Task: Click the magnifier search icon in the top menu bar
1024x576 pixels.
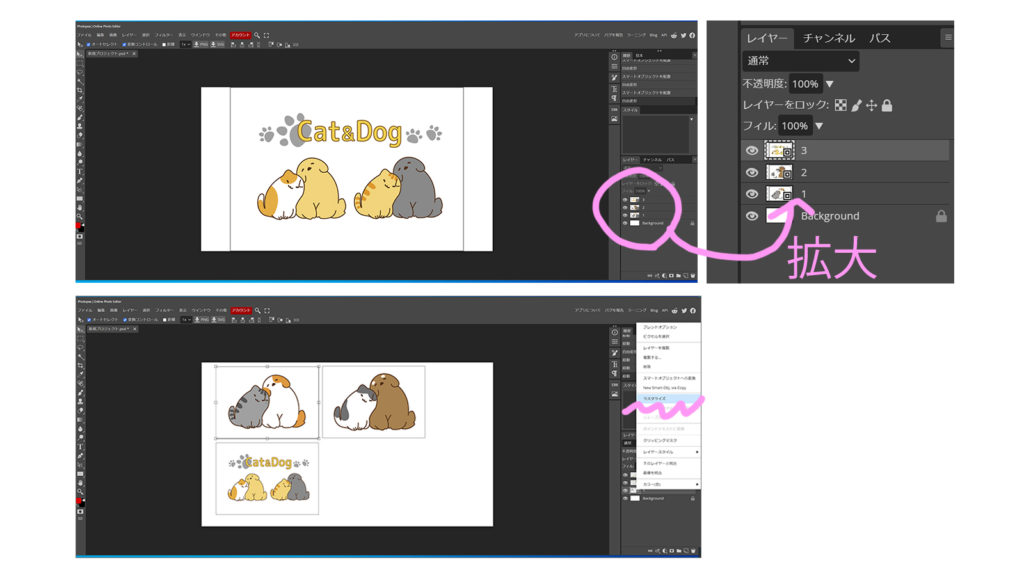Action: coord(257,34)
